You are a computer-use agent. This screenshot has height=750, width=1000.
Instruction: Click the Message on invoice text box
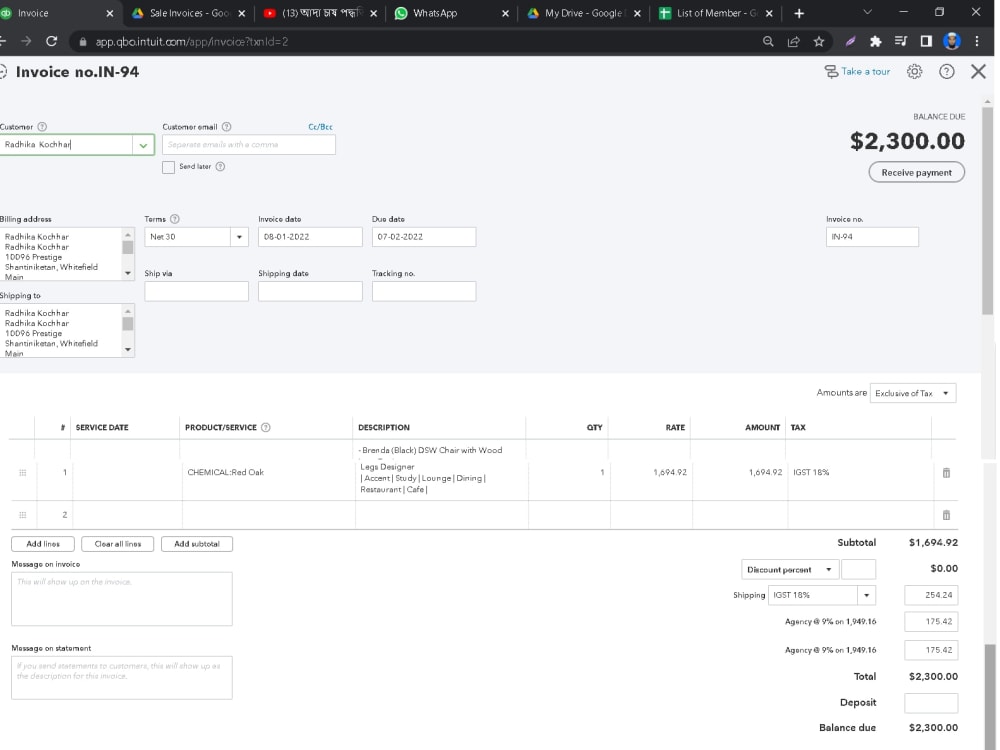coord(121,598)
